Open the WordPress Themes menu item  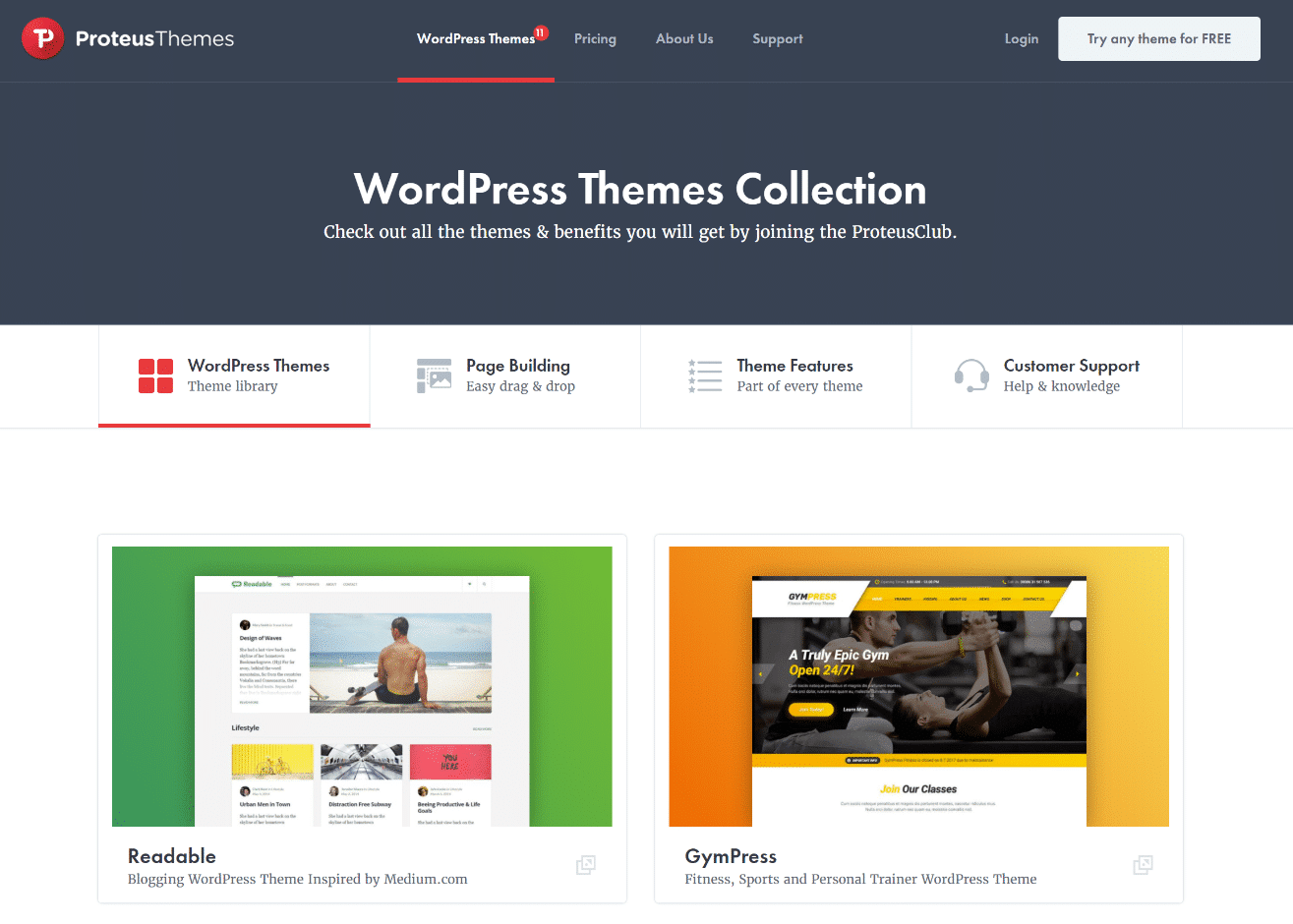476,39
